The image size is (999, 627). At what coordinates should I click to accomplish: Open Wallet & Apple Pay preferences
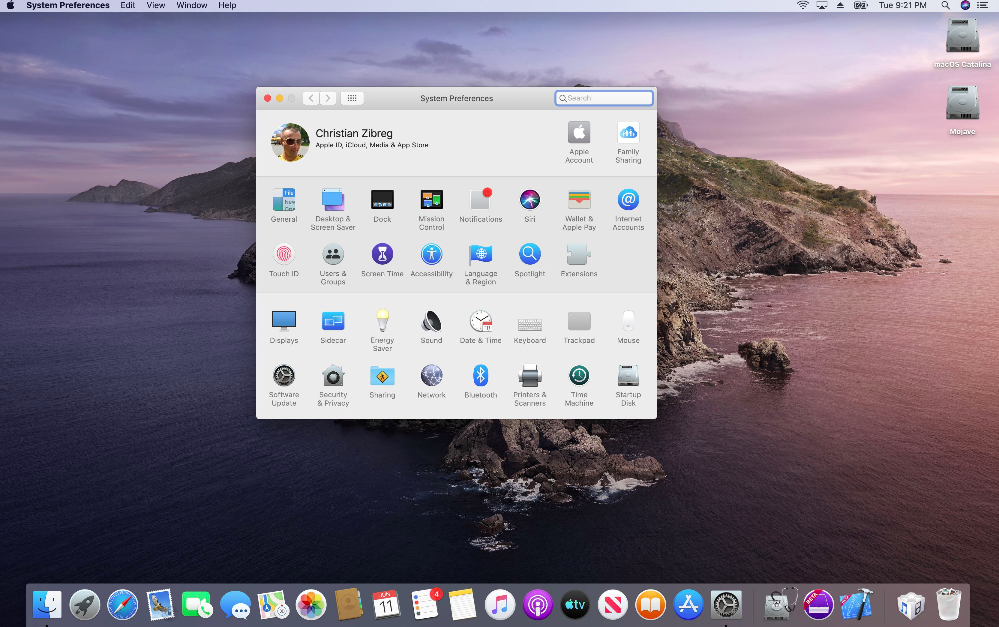pyautogui.click(x=578, y=201)
